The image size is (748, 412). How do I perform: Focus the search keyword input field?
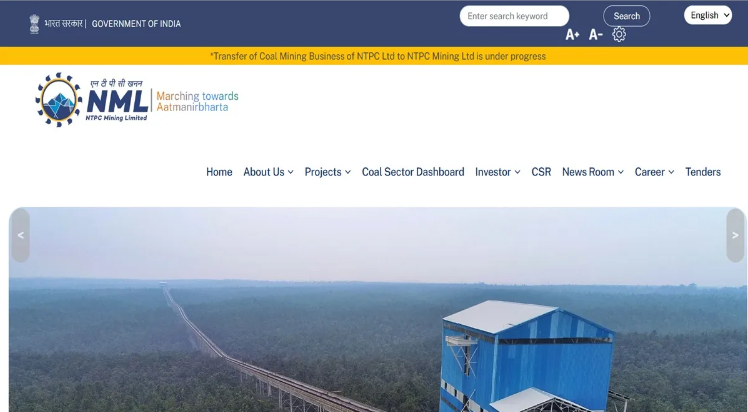[514, 16]
